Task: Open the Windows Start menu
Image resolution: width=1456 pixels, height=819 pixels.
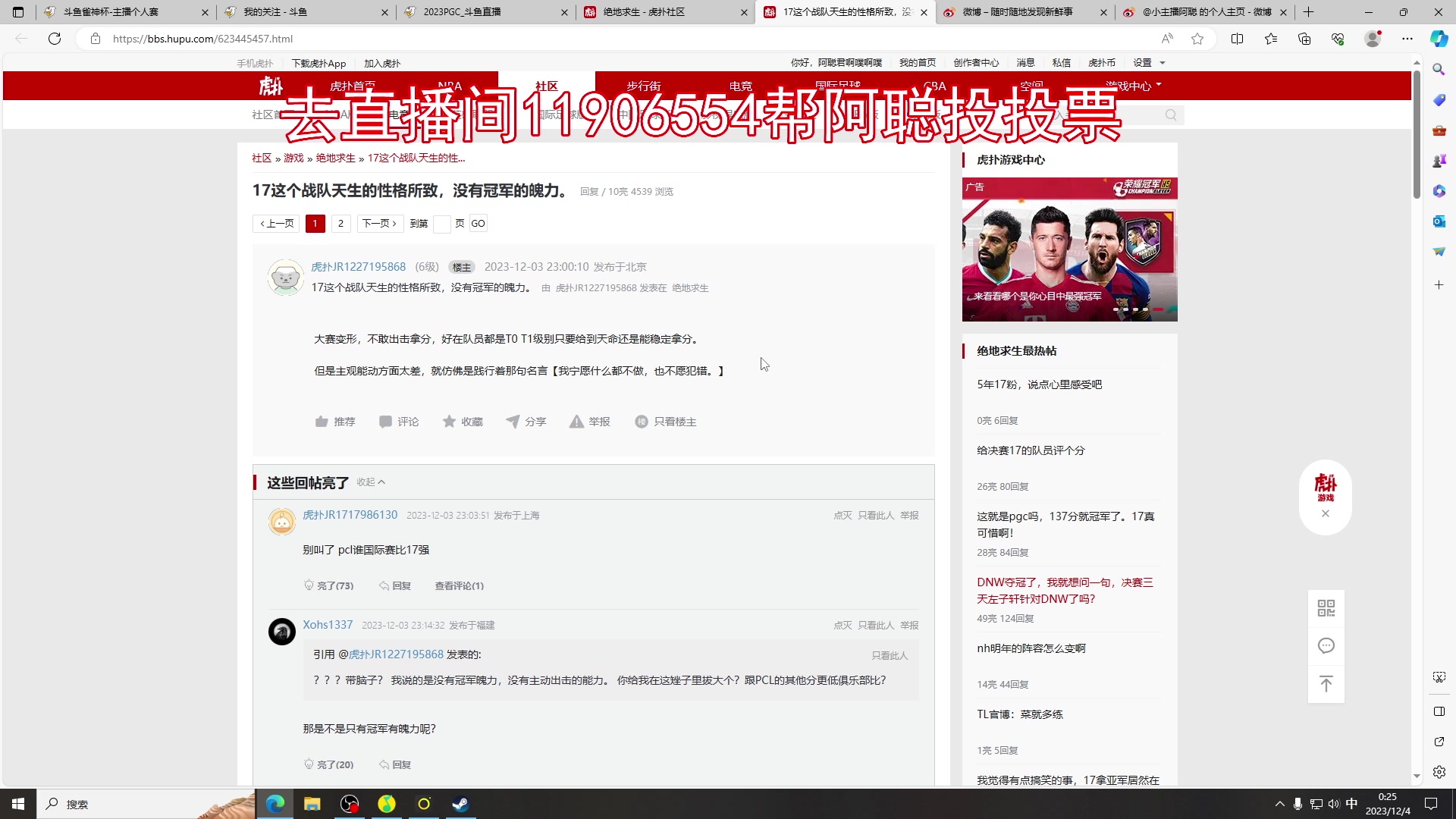Action: click(18, 804)
